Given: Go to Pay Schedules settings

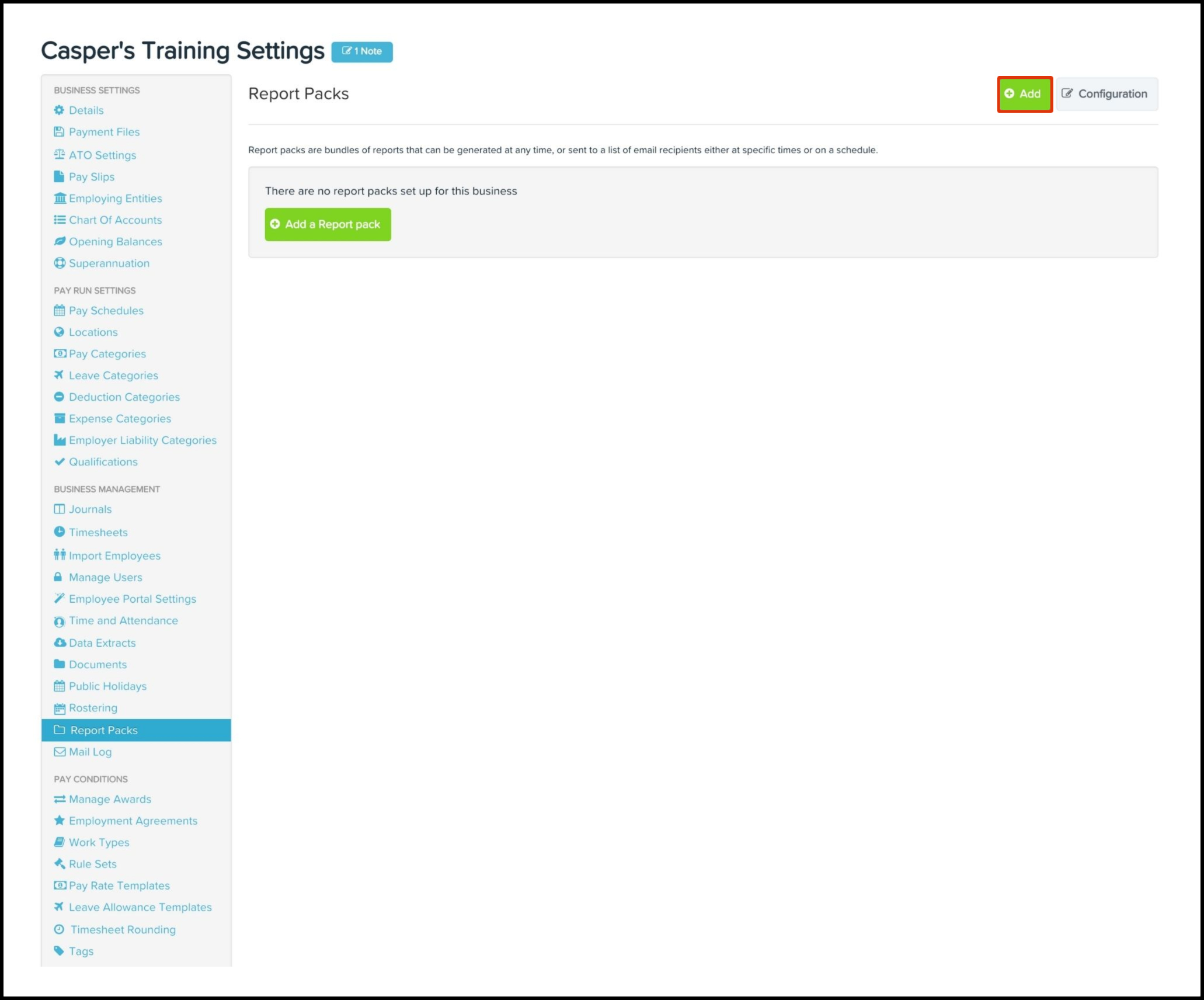Looking at the screenshot, I should (106, 310).
